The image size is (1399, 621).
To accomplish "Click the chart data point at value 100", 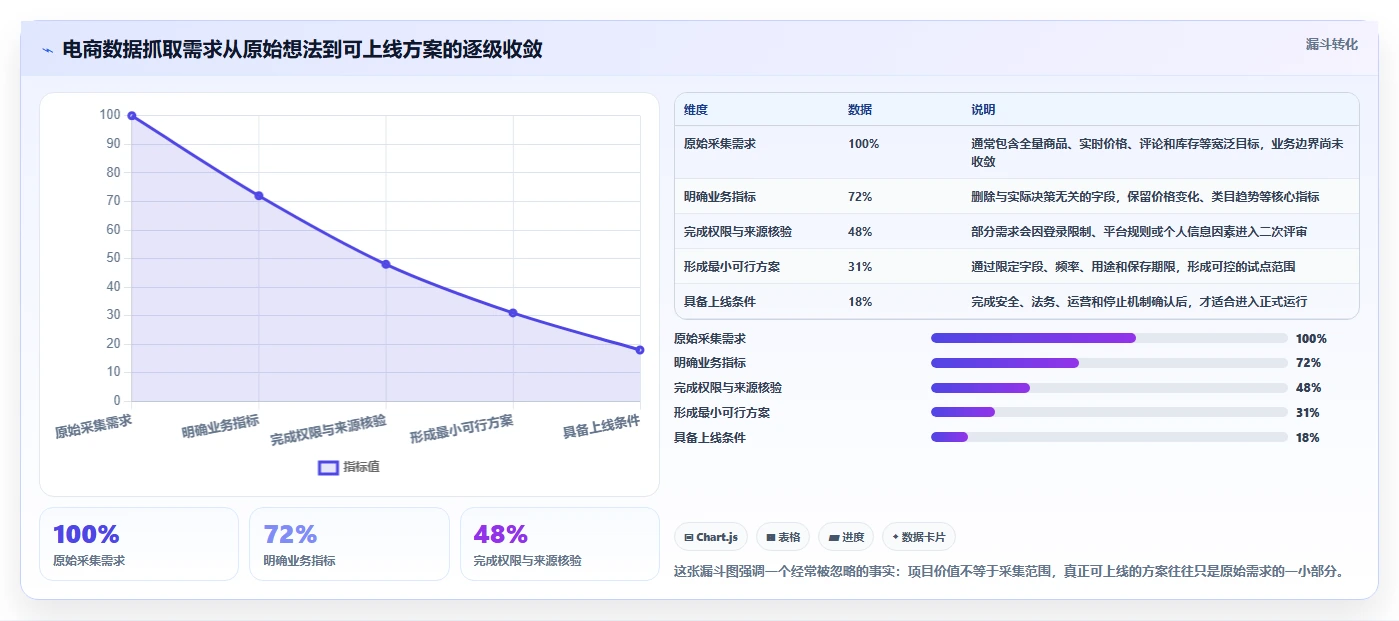I will [131, 116].
